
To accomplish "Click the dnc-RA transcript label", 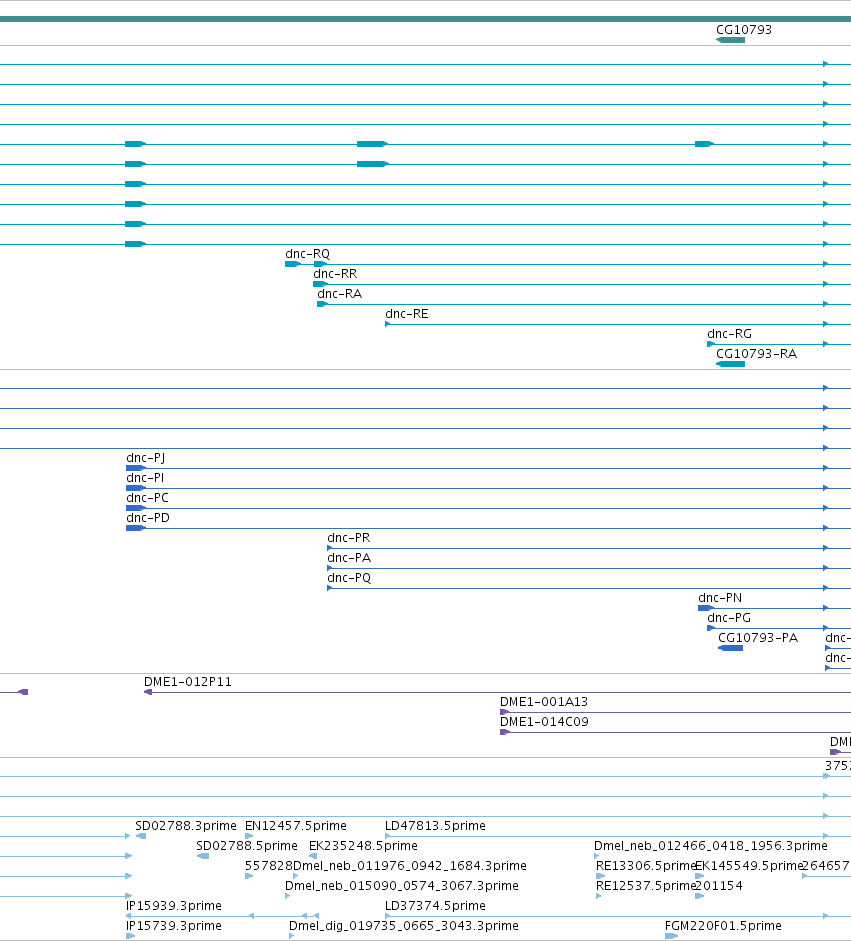I will tap(339, 294).
